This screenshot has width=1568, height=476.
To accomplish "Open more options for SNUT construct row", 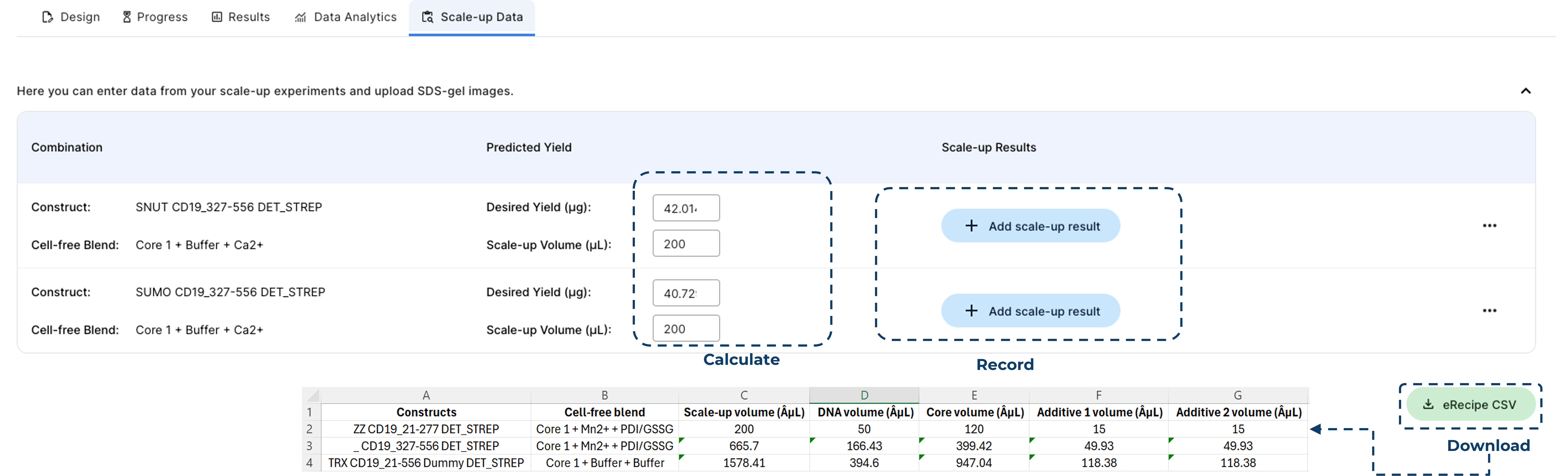I will click(1489, 226).
